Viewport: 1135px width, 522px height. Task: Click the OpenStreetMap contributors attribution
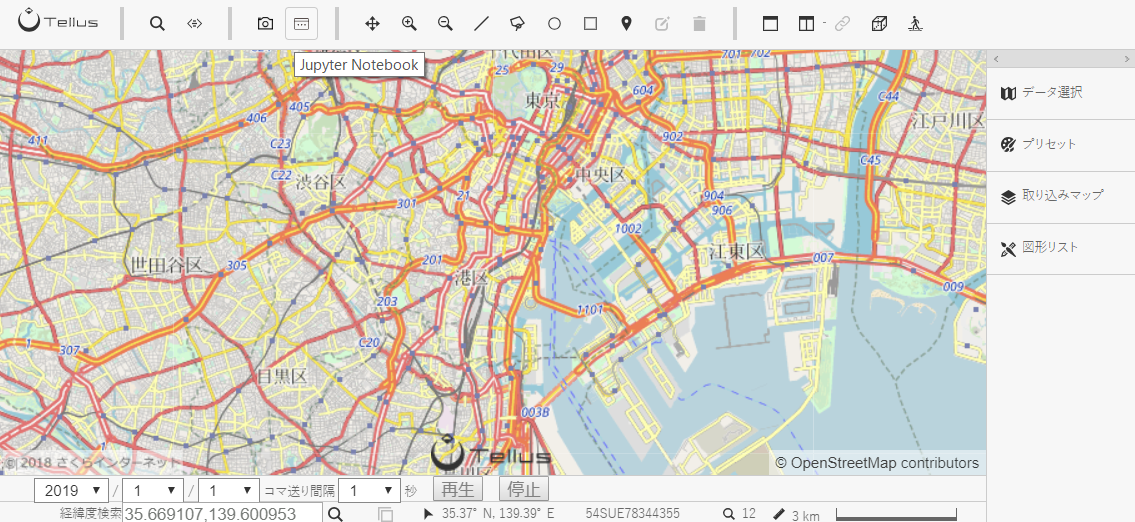(x=877, y=463)
